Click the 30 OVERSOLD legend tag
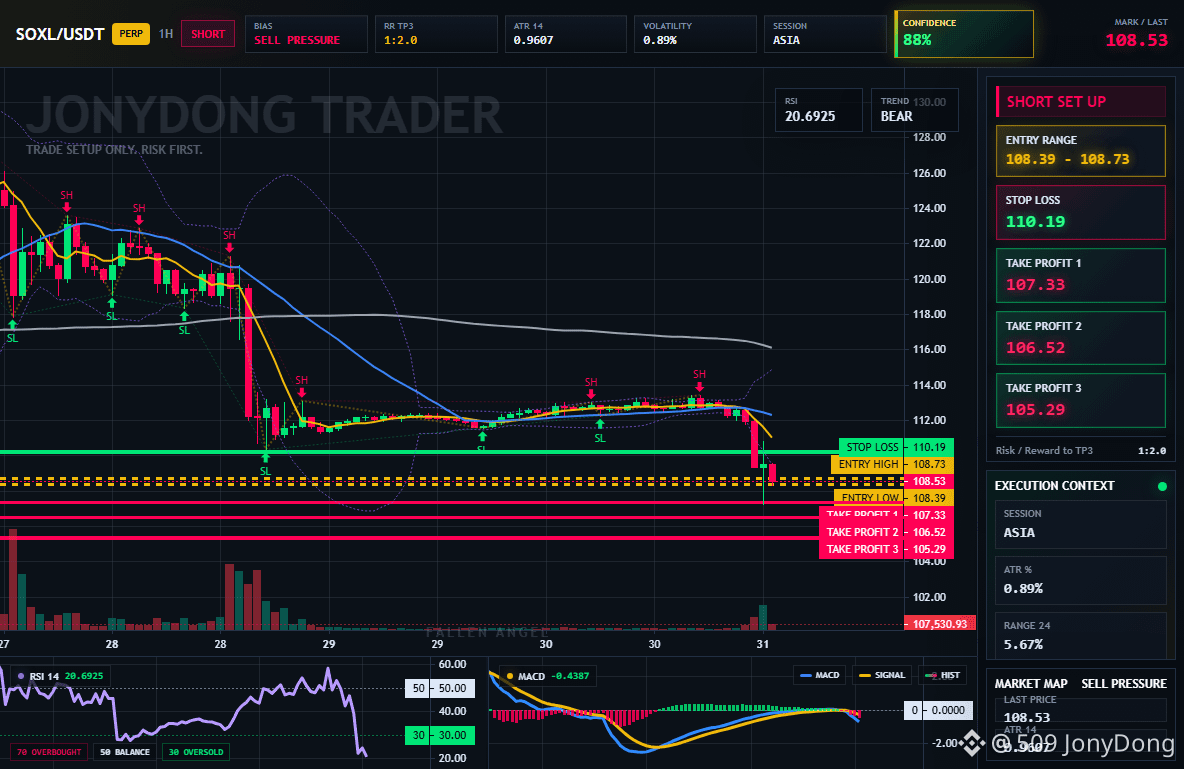Image resolution: width=1184 pixels, height=769 pixels. [x=196, y=752]
